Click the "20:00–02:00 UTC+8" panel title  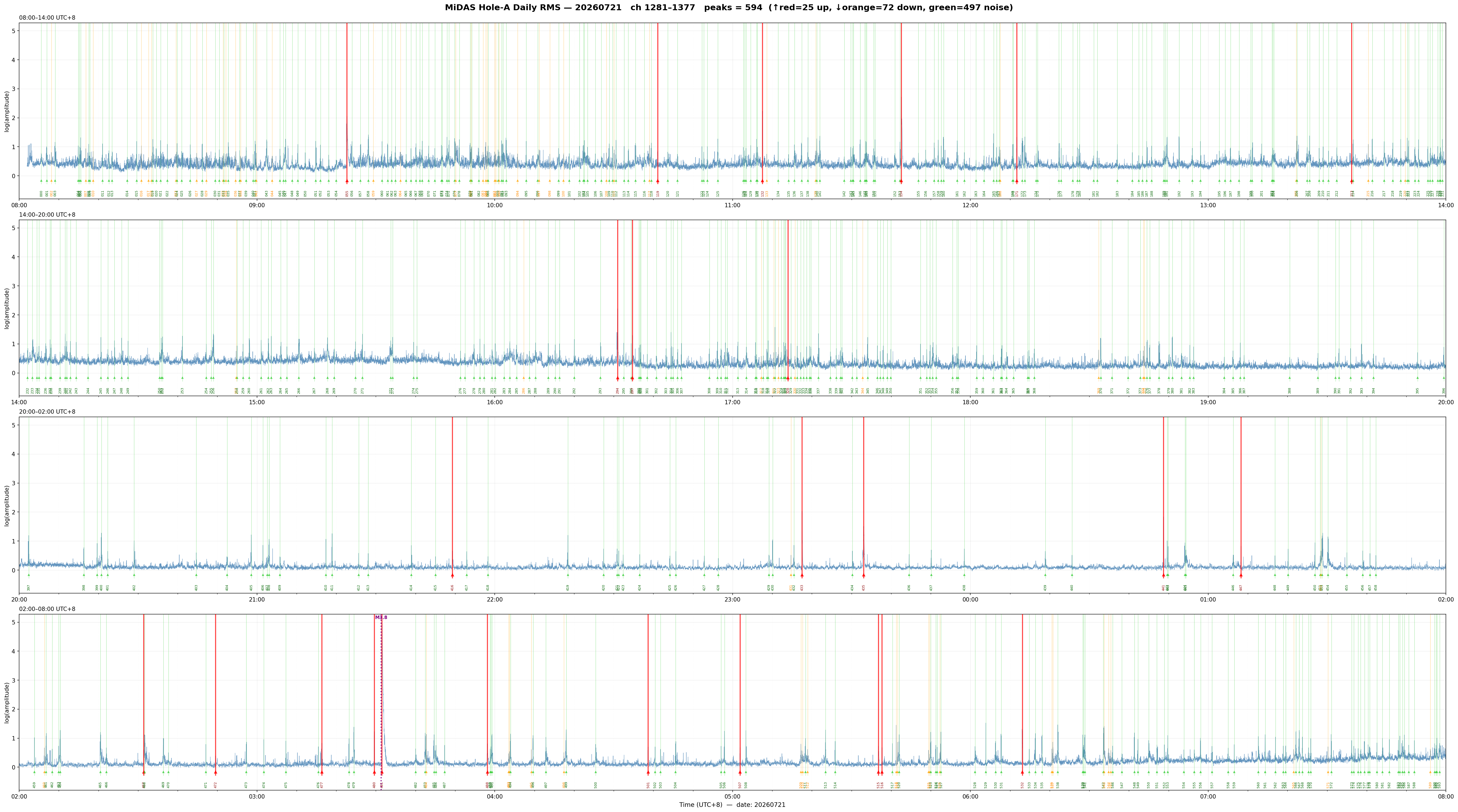click(x=48, y=412)
